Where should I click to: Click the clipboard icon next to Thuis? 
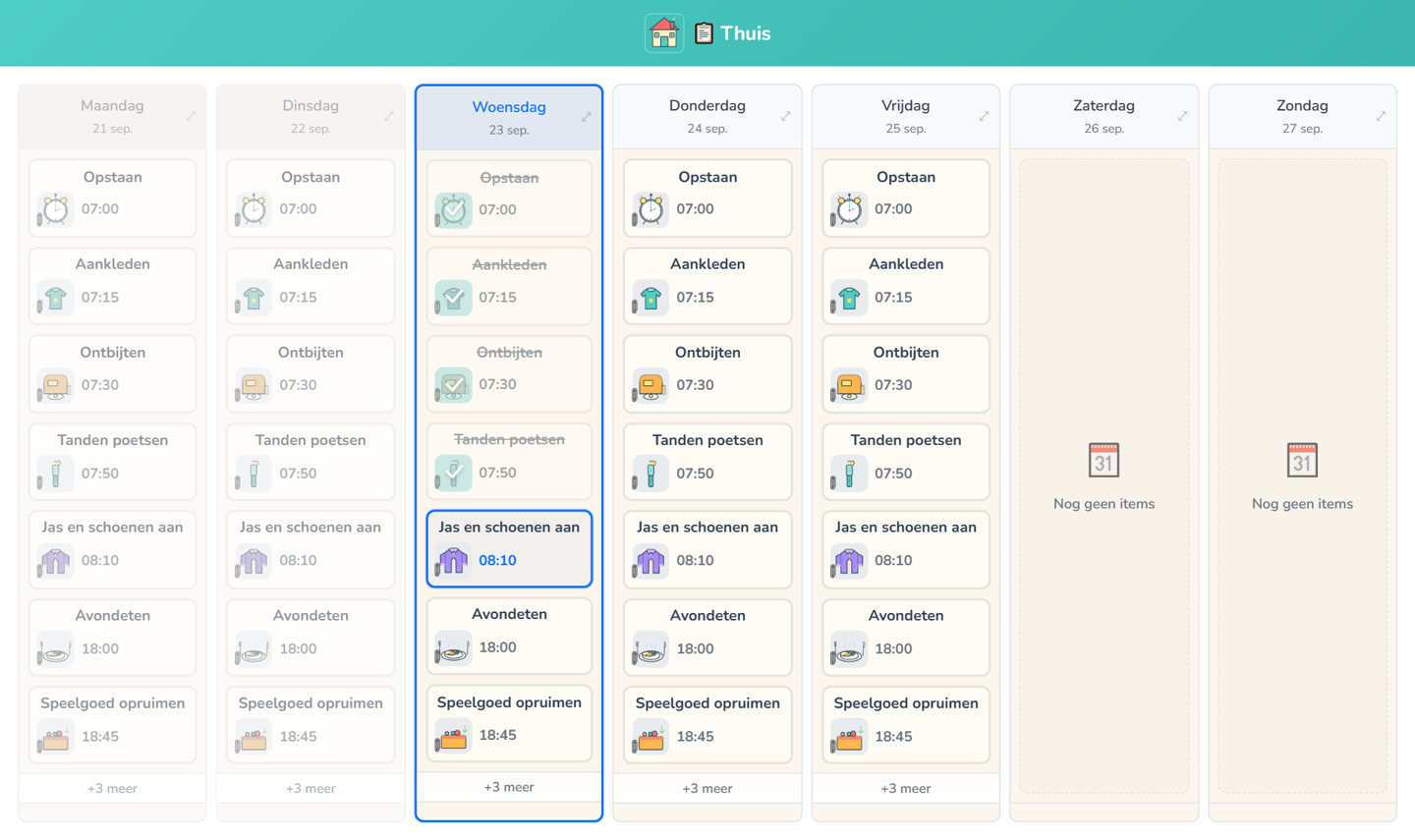pyautogui.click(x=704, y=33)
